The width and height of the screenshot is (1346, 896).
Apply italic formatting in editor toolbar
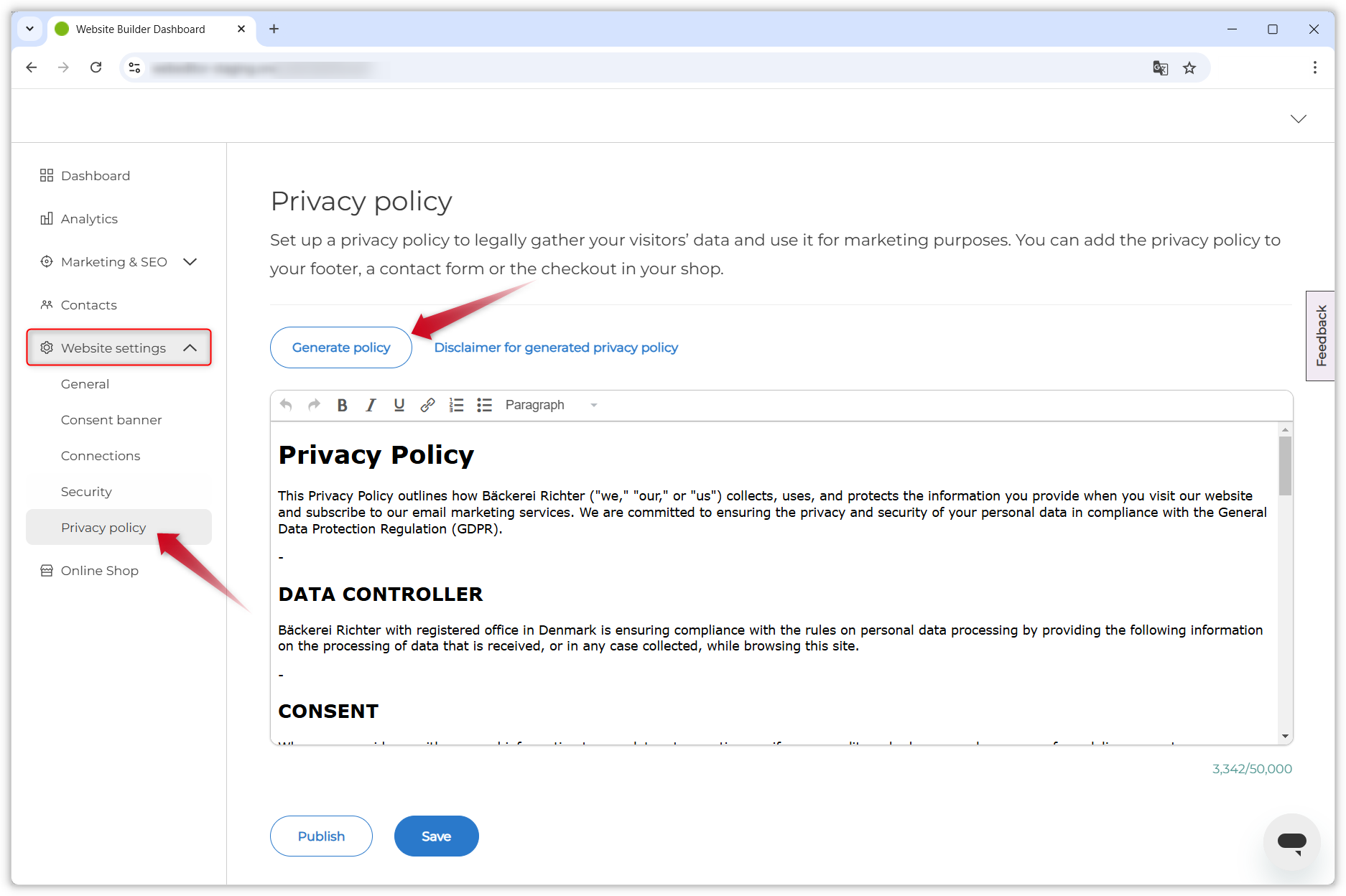point(371,406)
